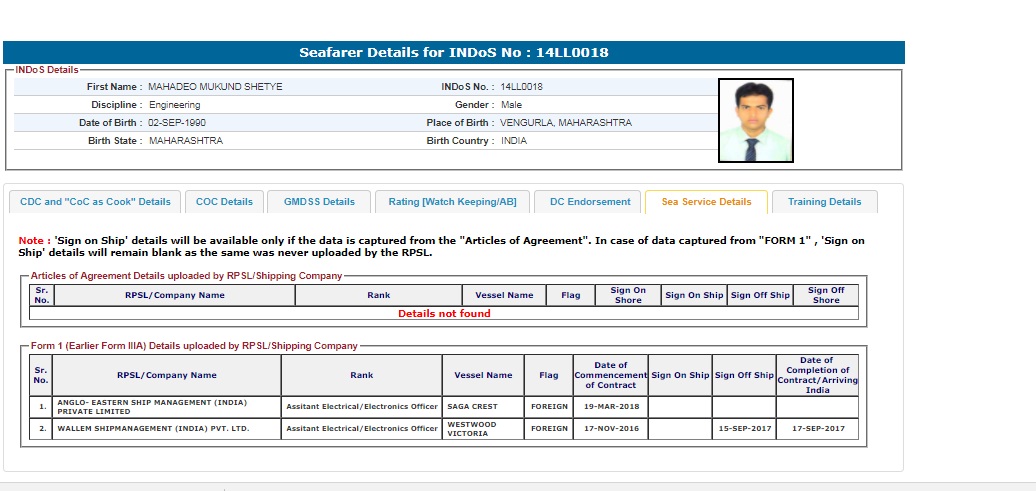This screenshot has height=491, width=1036.
Task: Click the Seafarer Details page header bar
Action: click(x=453, y=52)
